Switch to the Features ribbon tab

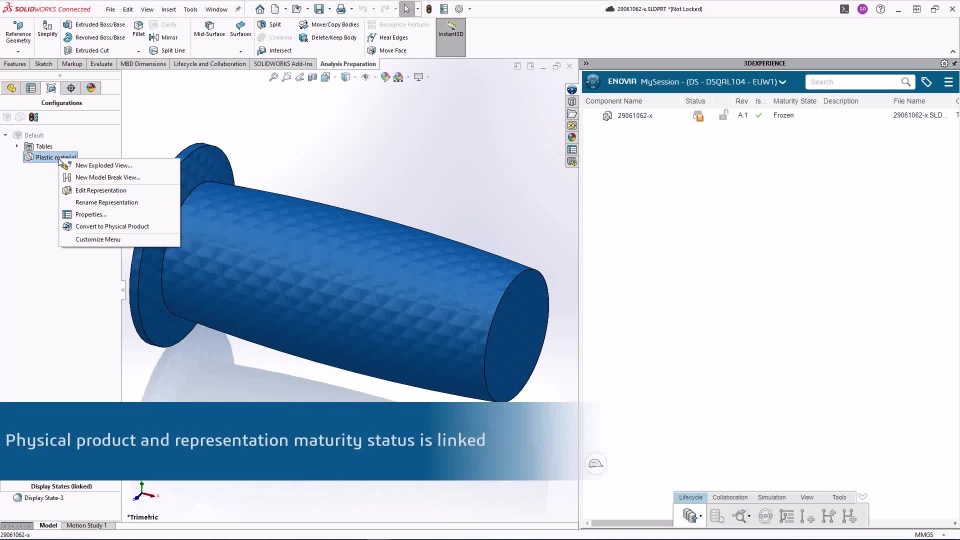point(15,64)
